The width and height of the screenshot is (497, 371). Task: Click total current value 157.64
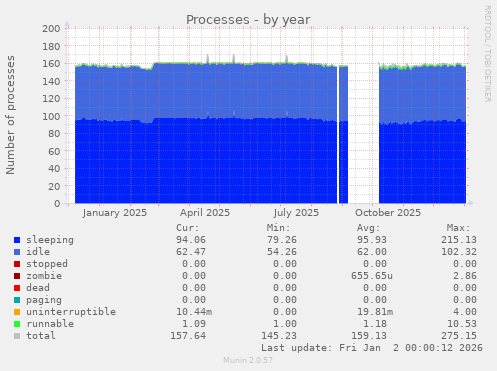pyautogui.click(x=188, y=336)
